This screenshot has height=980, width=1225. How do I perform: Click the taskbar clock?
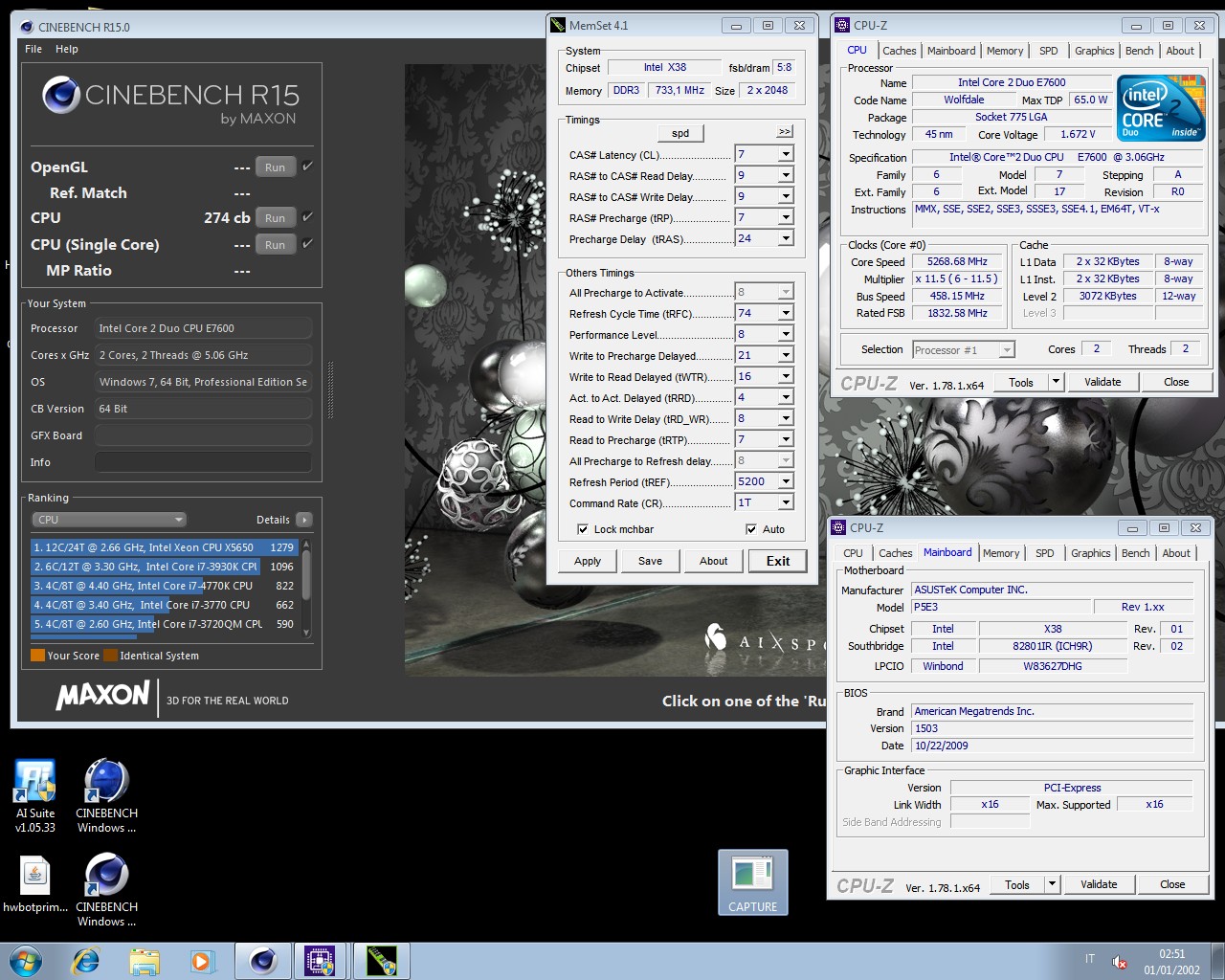1171,962
